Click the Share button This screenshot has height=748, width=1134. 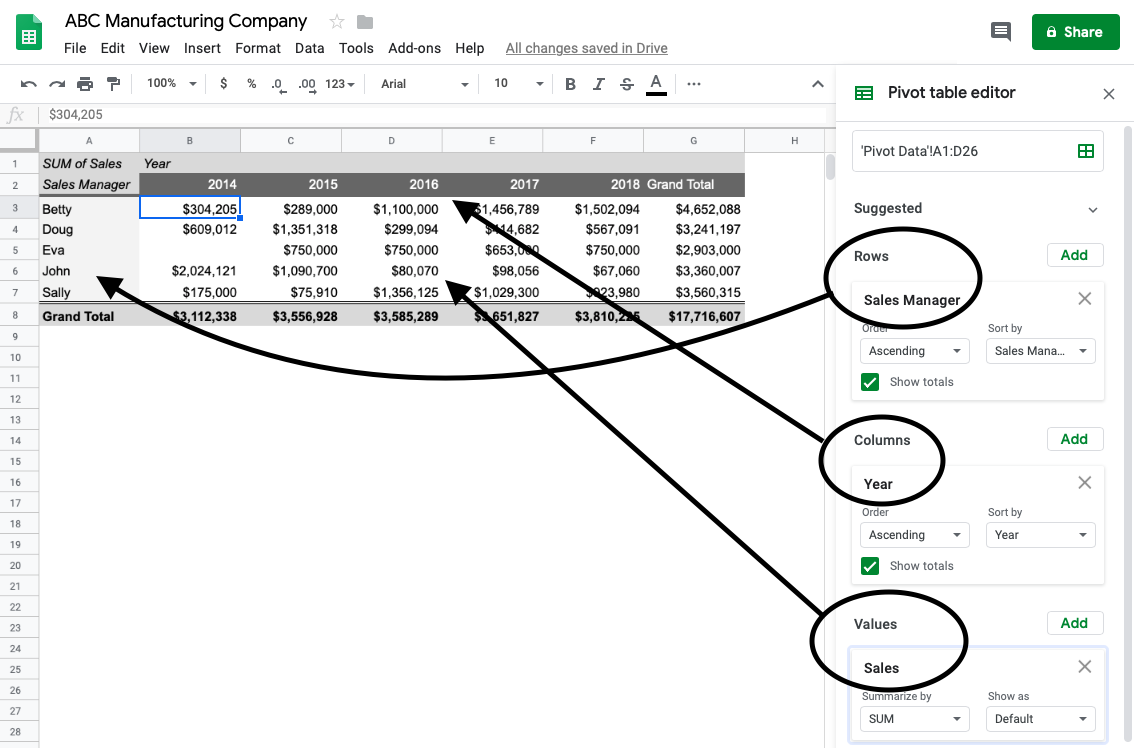[1075, 31]
